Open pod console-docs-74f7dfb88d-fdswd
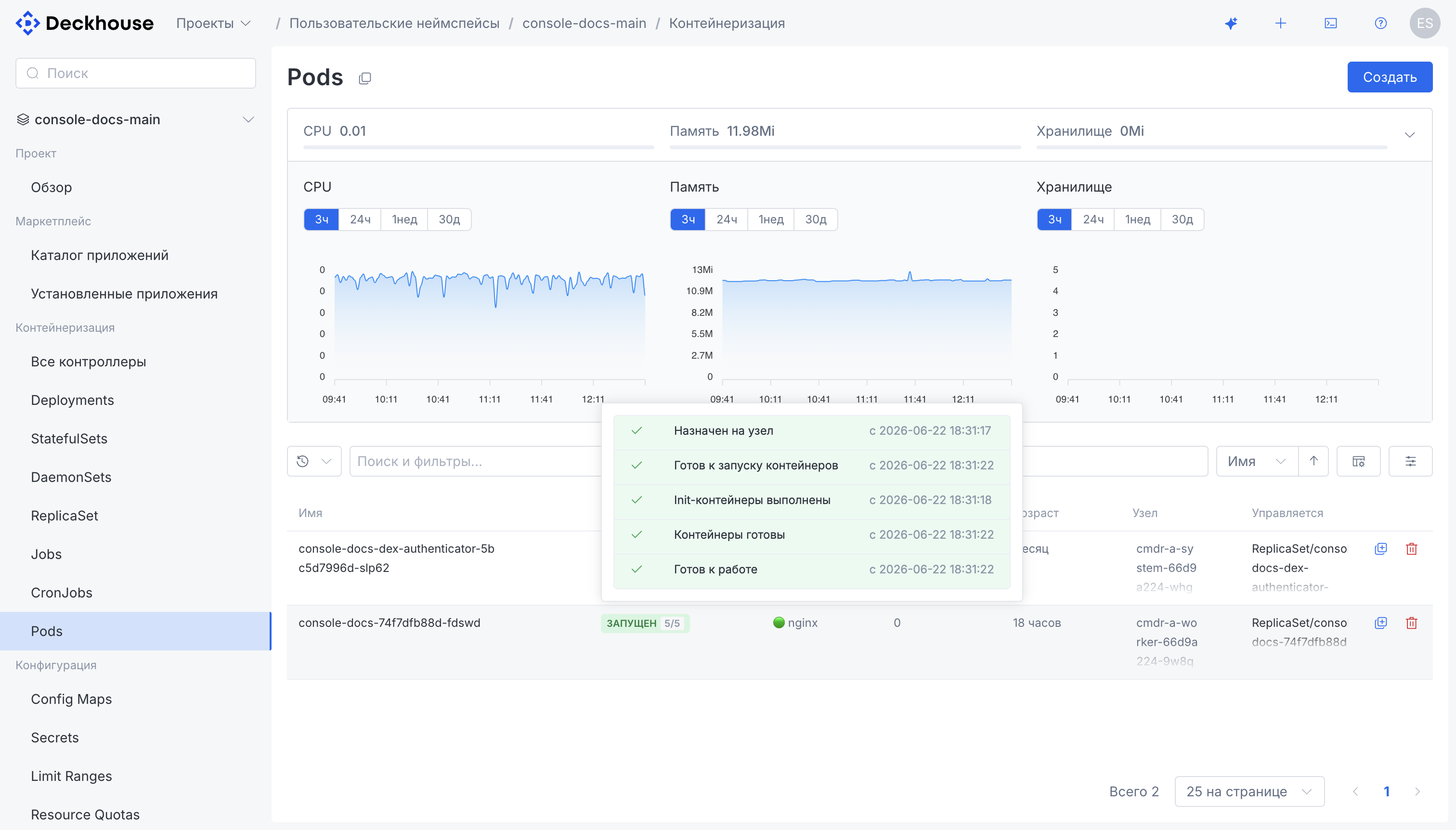1456x830 pixels. click(x=390, y=622)
